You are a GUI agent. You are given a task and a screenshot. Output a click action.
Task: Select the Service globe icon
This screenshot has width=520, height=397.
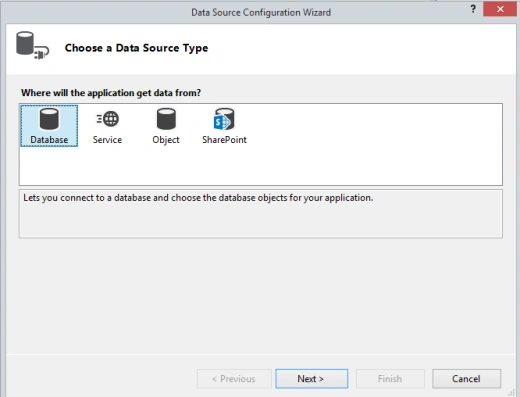click(x=108, y=119)
